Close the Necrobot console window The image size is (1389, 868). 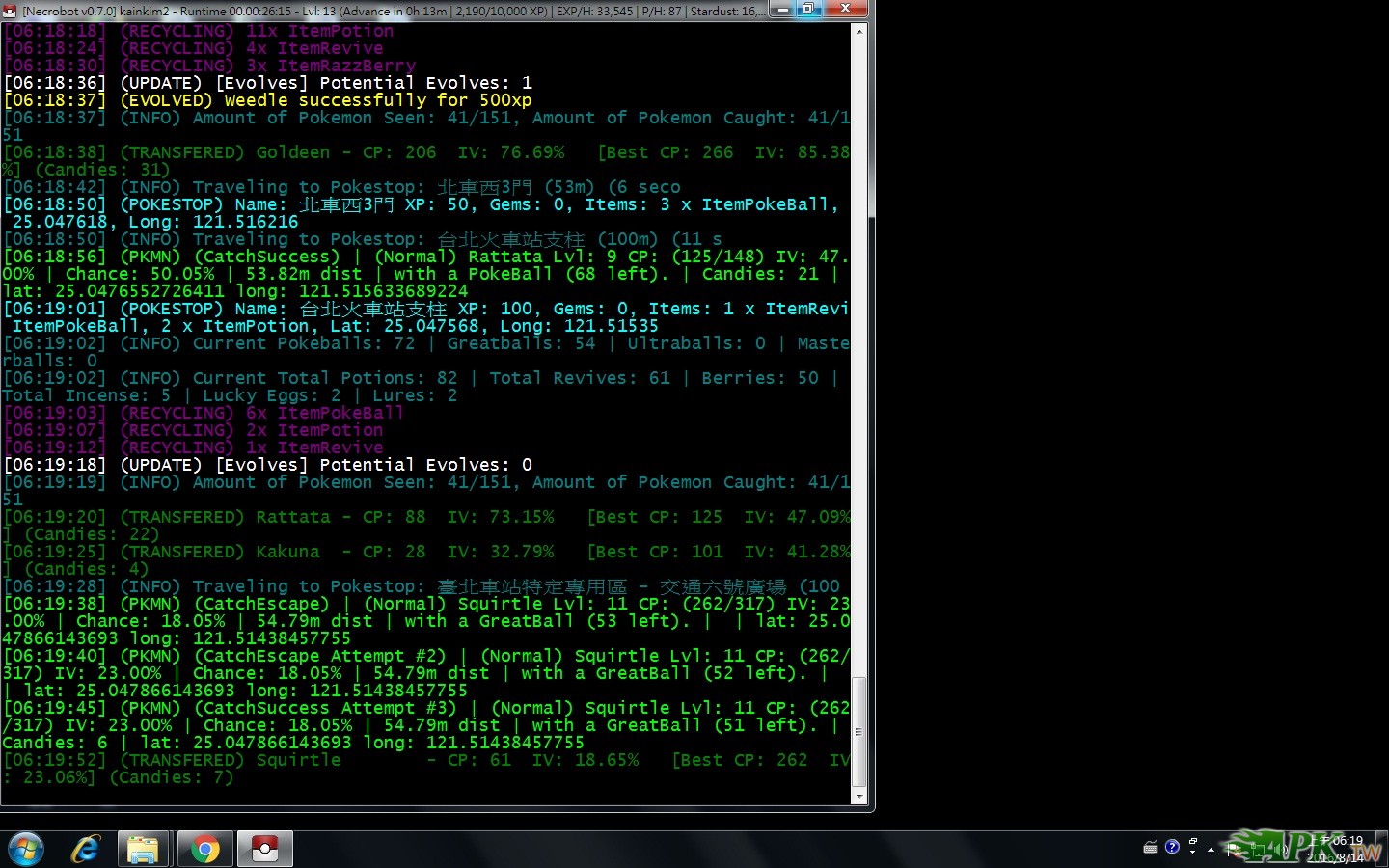(845, 9)
